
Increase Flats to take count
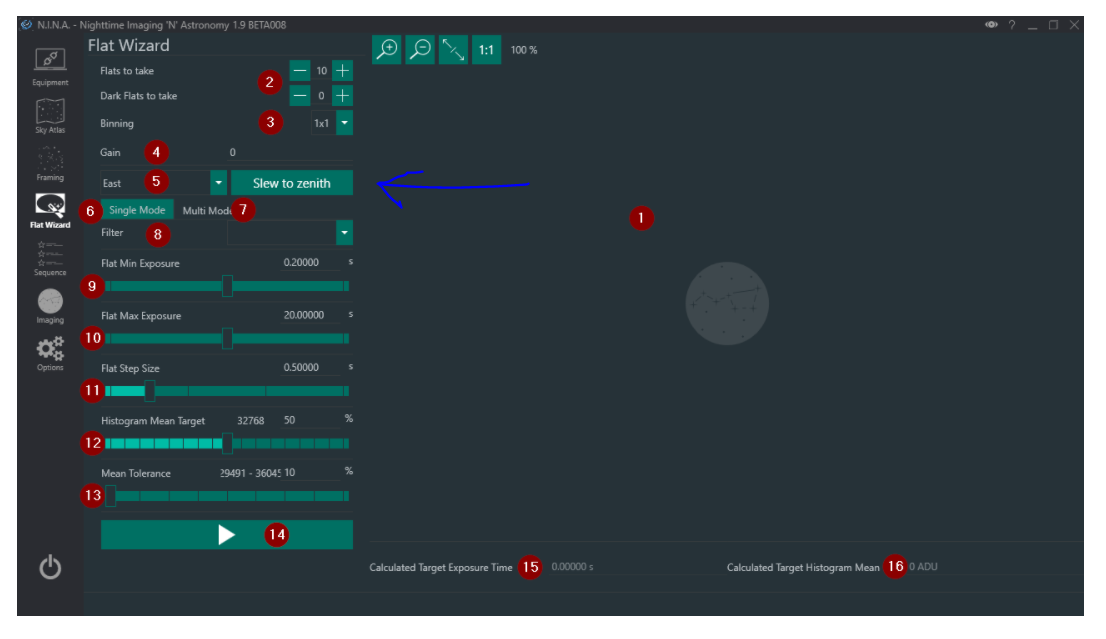tap(342, 71)
